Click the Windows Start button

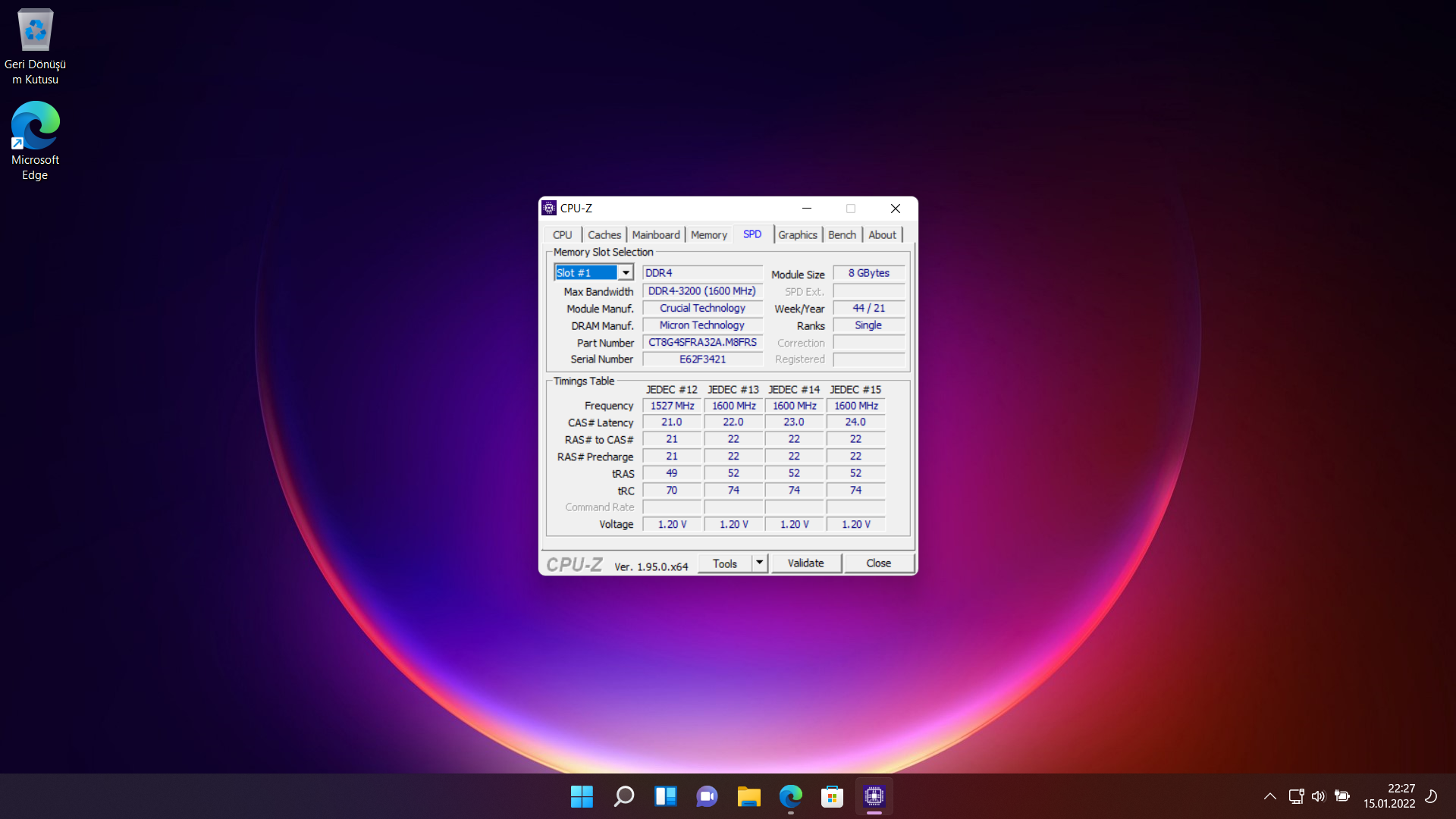[x=582, y=796]
